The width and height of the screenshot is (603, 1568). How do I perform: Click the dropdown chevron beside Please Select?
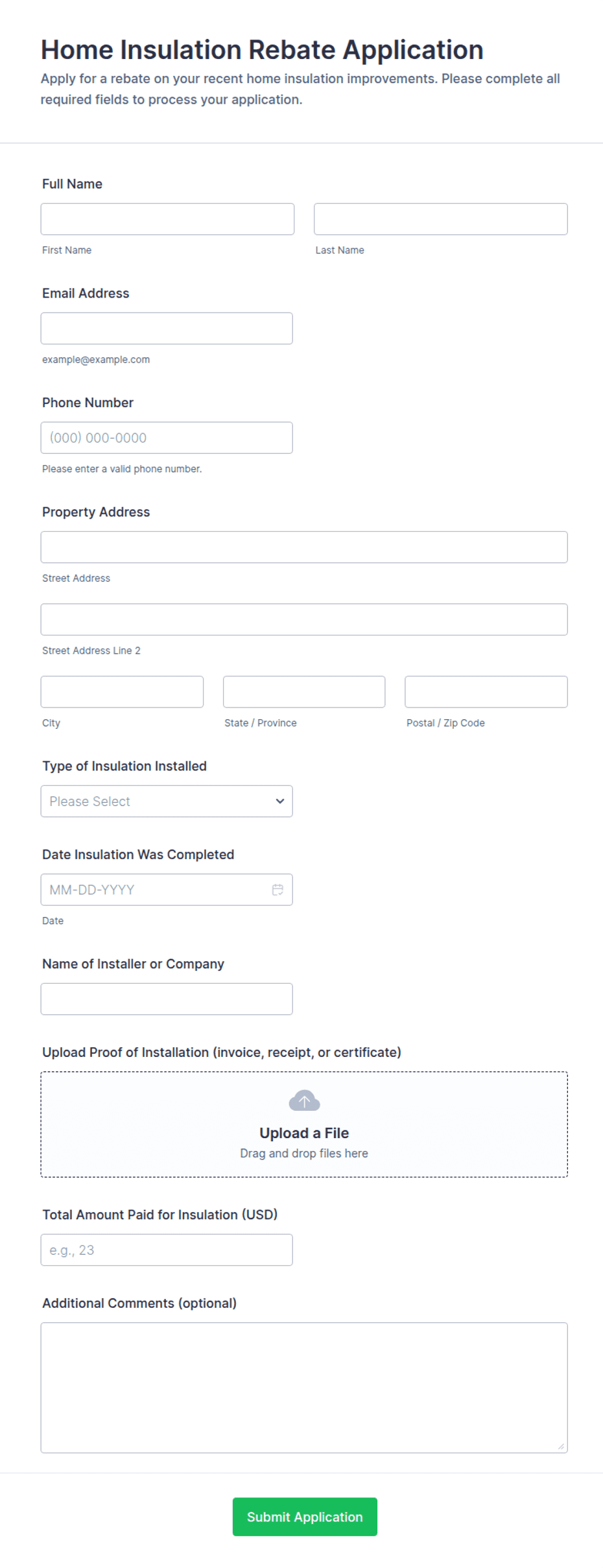coord(280,802)
